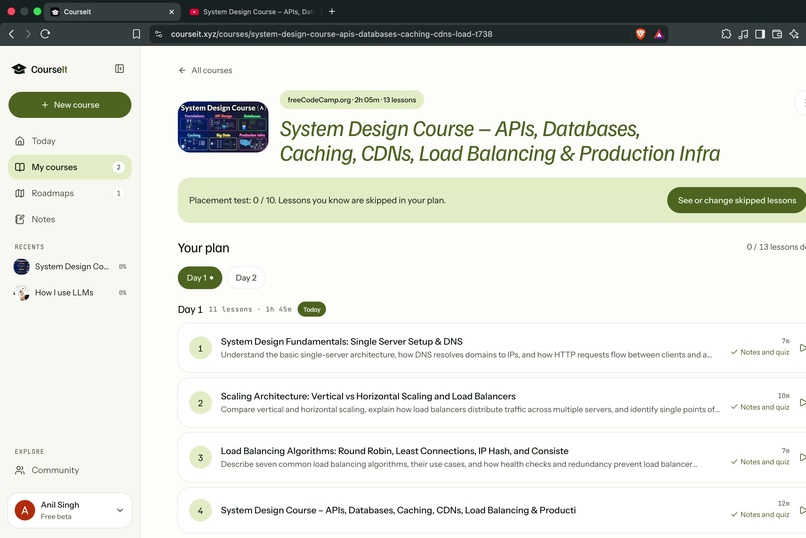Open Brave Shields lion icon
The height and width of the screenshot is (538, 806).
tap(640, 34)
